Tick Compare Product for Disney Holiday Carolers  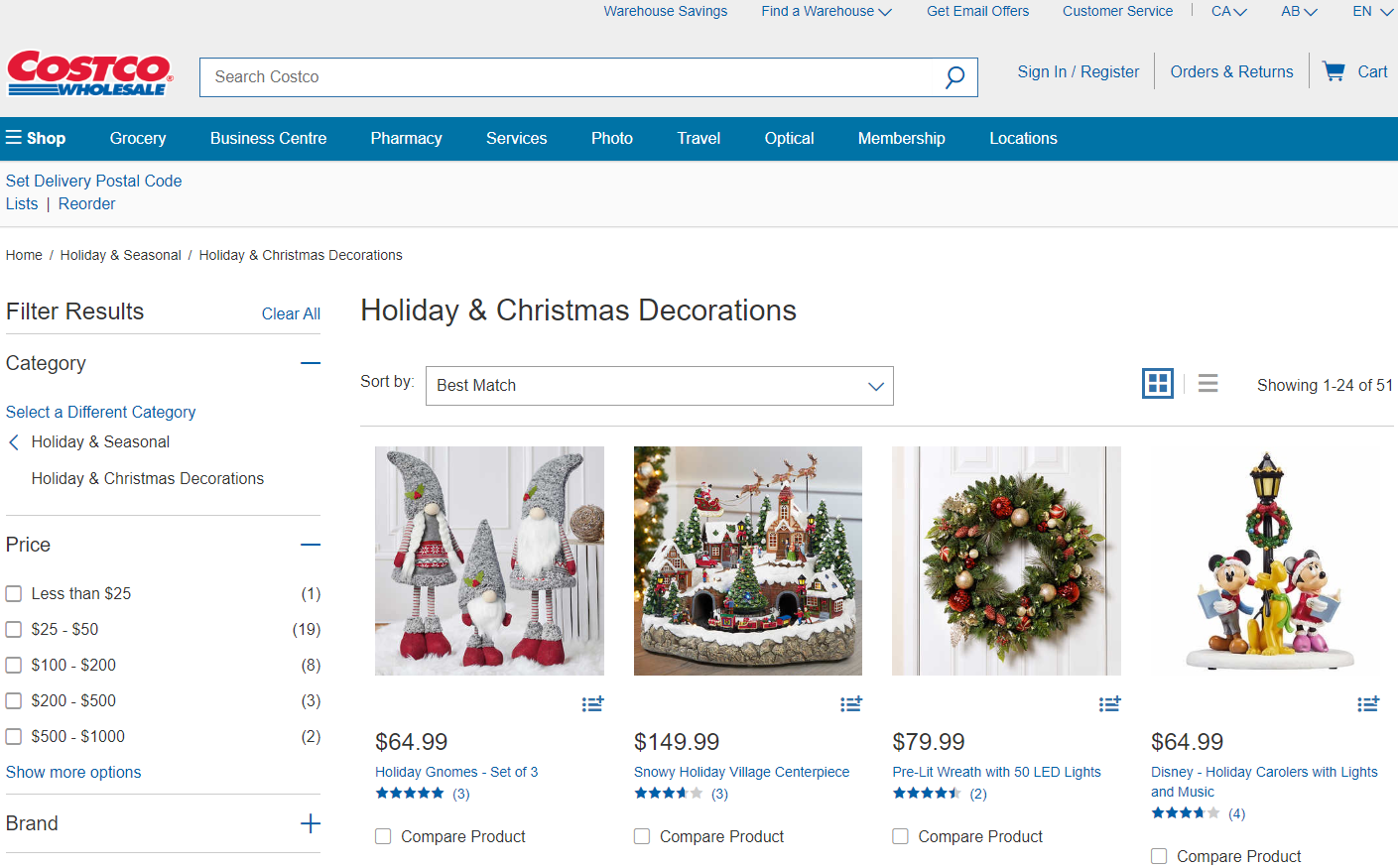coord(1159,857)
